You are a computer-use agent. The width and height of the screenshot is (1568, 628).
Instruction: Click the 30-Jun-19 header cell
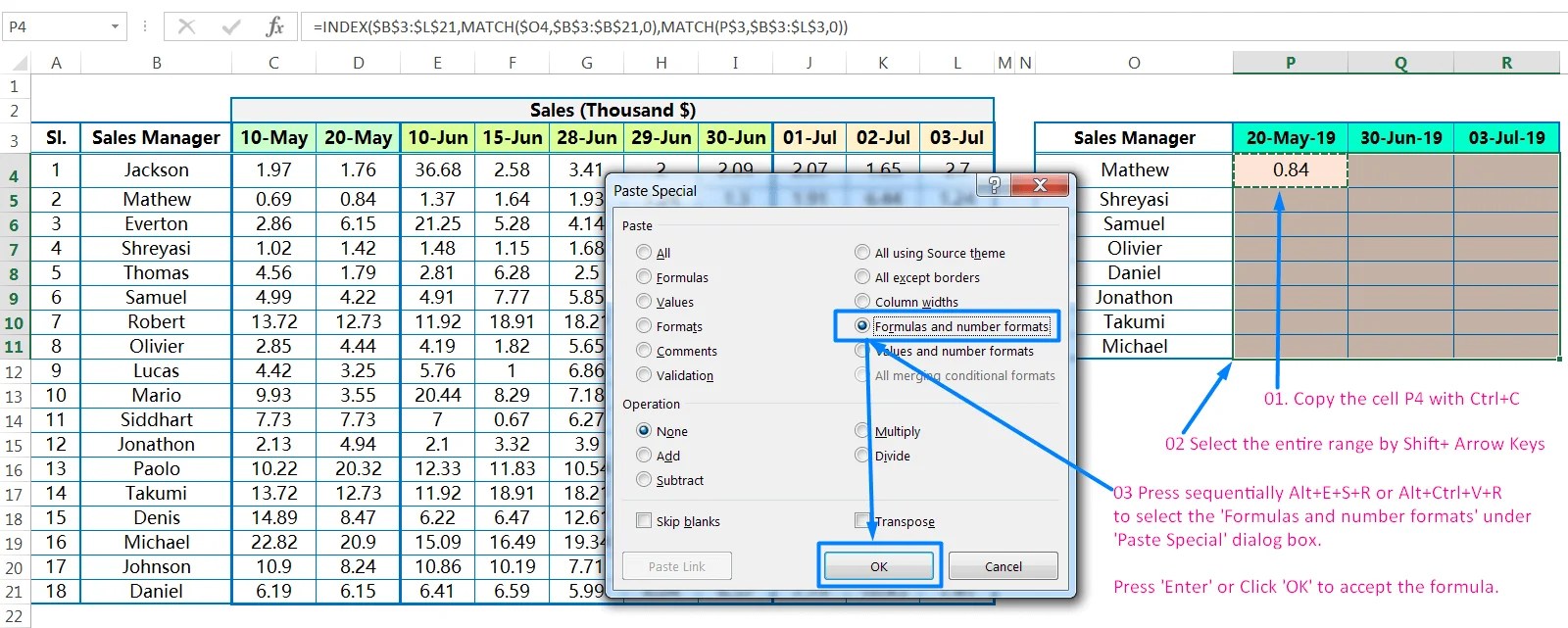click(1400, 138)
